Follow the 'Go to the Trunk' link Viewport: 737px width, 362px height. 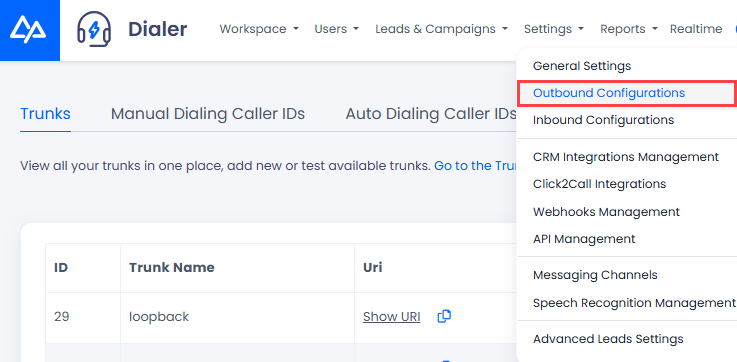pyautogui.click(x=475, y=166)
